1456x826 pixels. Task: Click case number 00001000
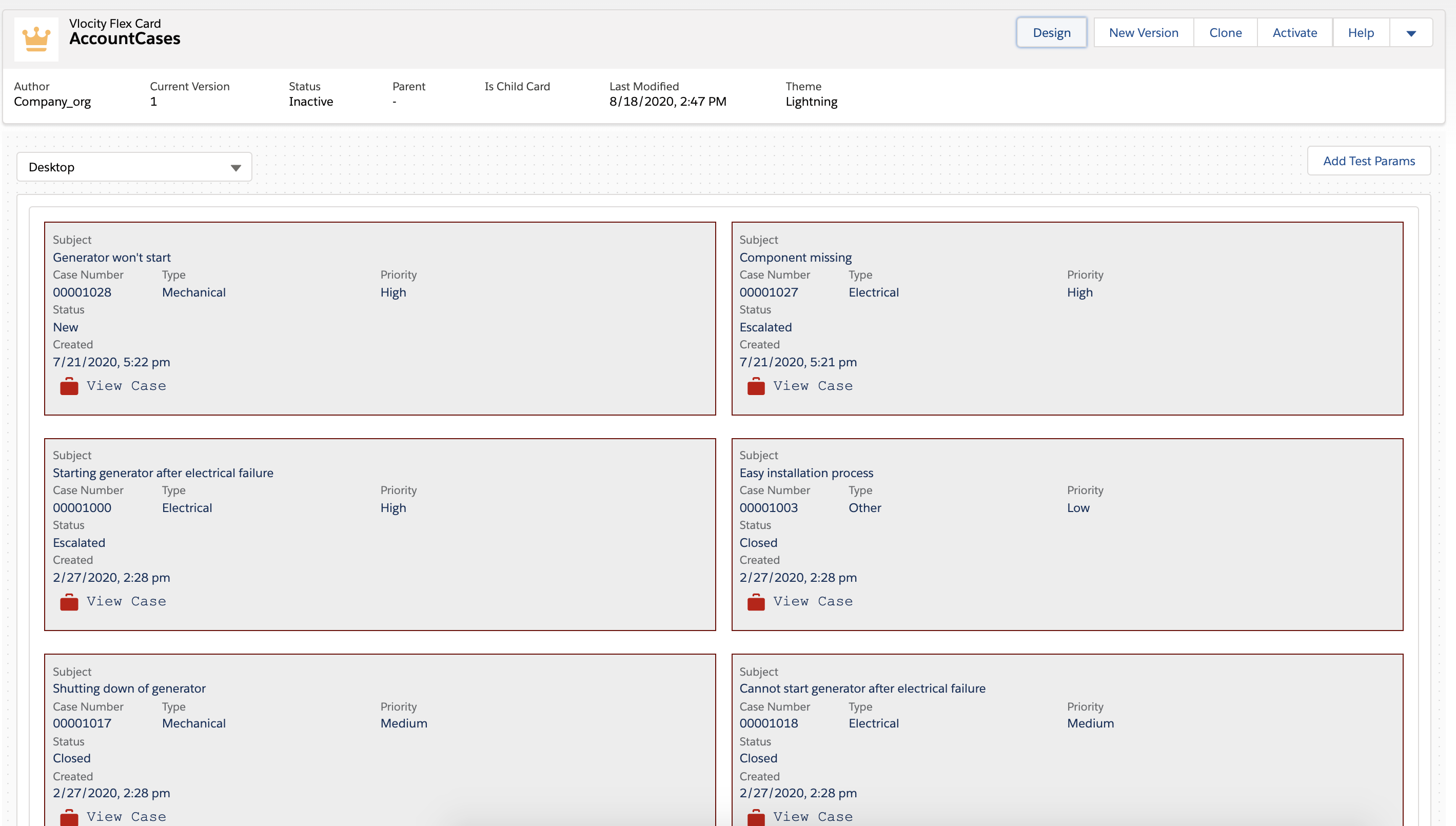pos(82,508)
